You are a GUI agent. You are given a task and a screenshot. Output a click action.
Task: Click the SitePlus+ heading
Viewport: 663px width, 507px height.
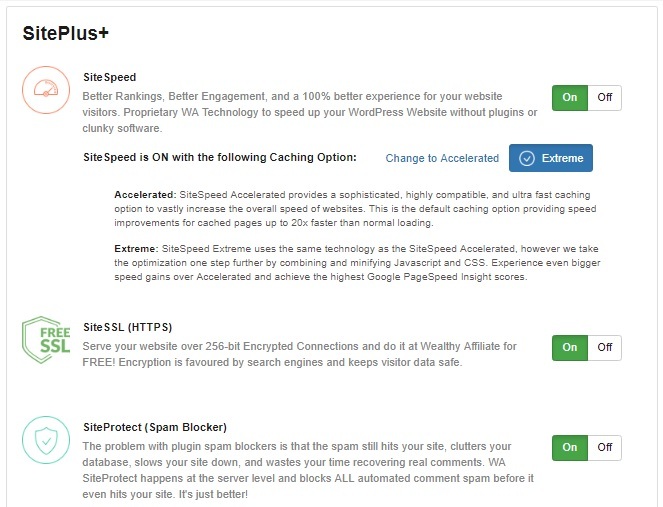point(66,33)
